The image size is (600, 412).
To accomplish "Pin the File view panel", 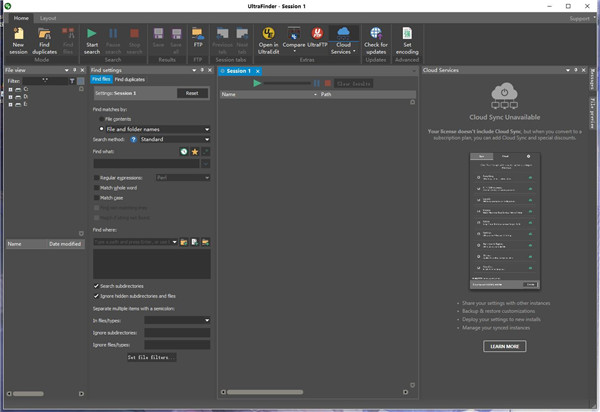I will [x=74, y=70].
